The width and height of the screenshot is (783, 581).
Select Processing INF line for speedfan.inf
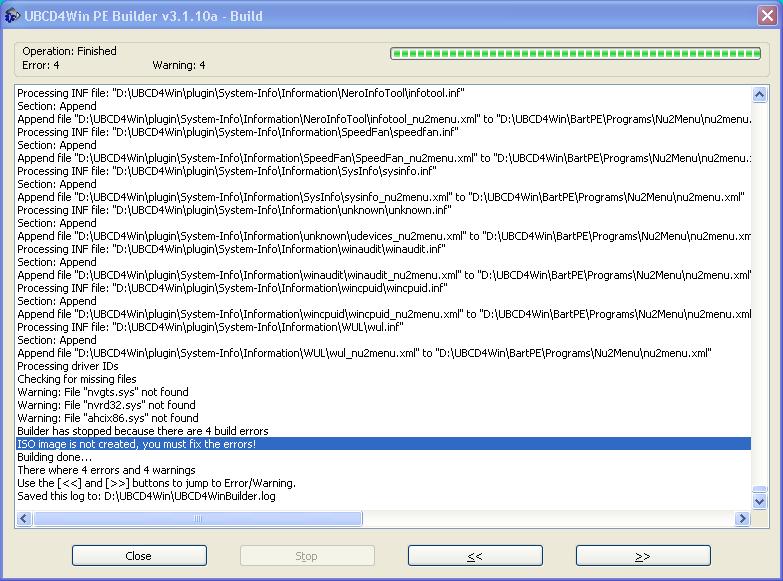tap(384, 132)
